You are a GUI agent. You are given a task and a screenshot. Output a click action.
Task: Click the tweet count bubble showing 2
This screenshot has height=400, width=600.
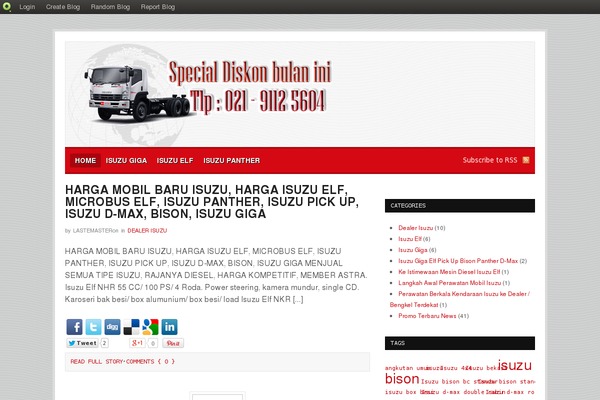(x=104, y=343)
